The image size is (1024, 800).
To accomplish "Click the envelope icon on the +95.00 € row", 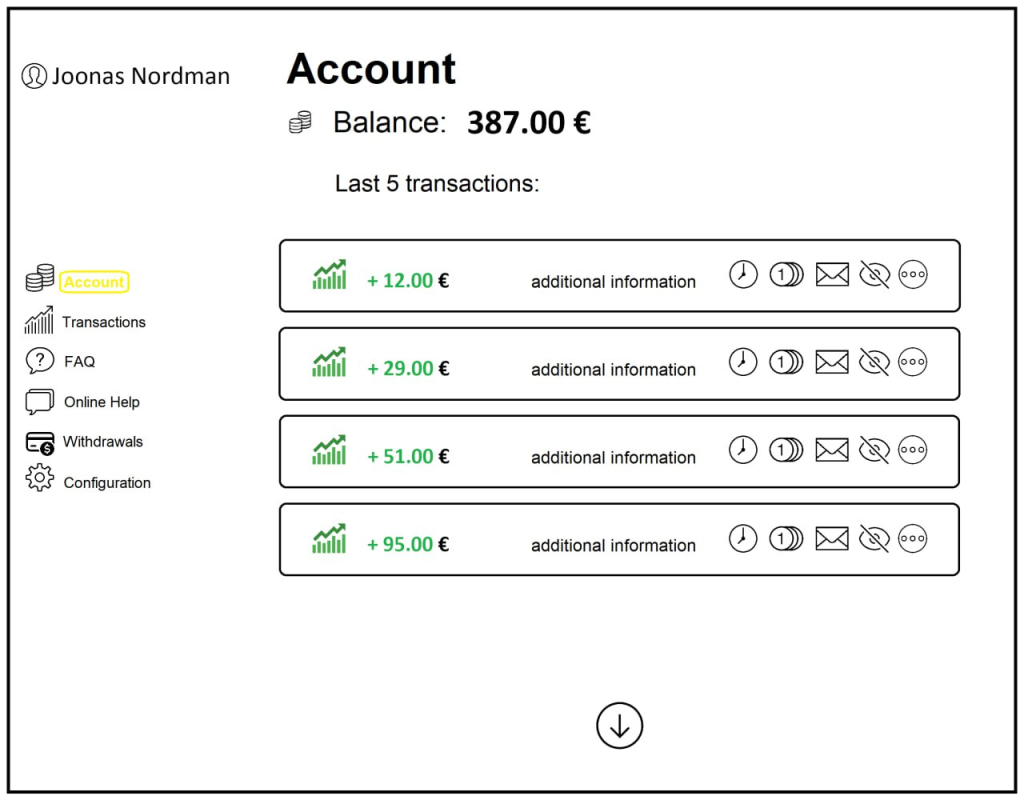I will tap(832, 539).
